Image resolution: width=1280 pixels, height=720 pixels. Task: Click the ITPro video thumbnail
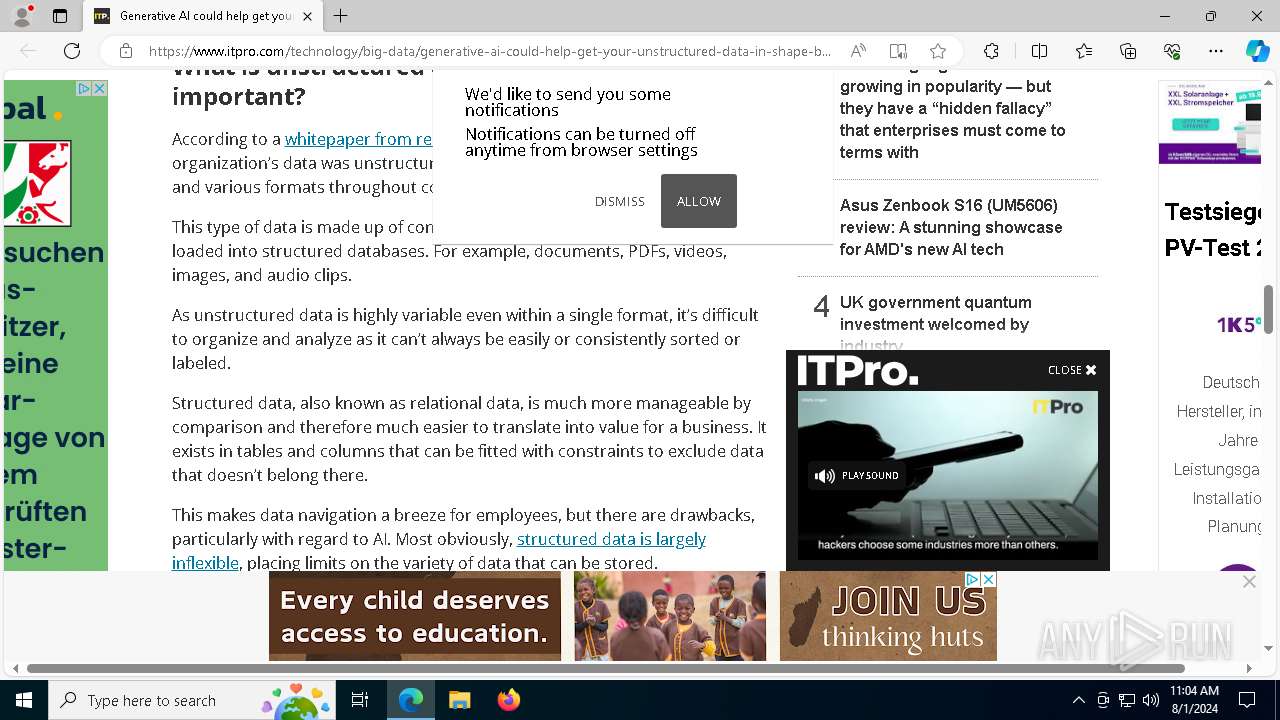(948, 475)
